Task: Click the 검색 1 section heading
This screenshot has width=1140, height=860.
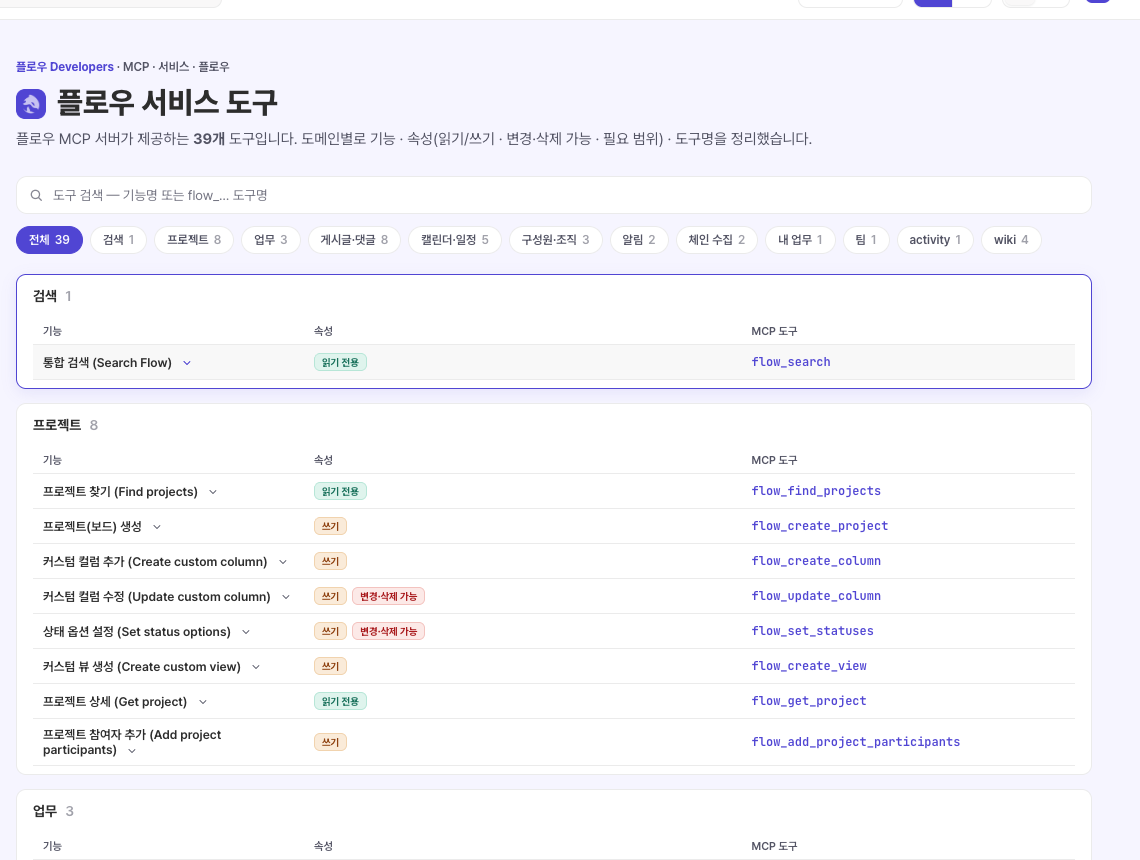Action: 52,296
